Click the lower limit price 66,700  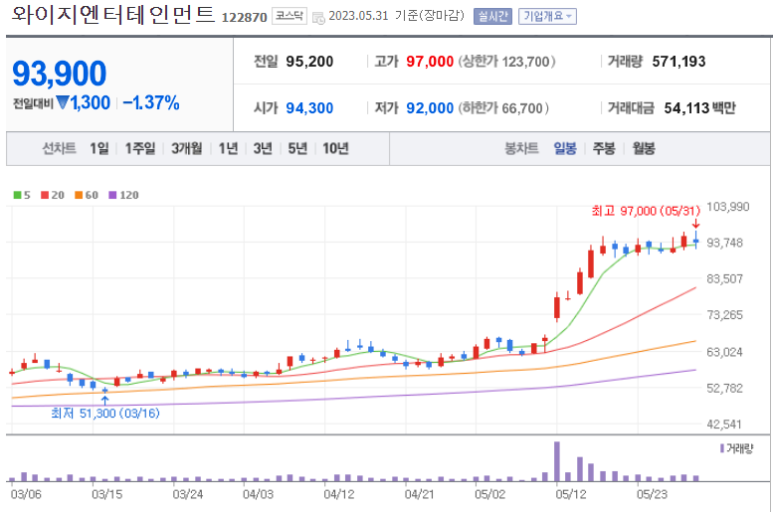tap(523, 108)
